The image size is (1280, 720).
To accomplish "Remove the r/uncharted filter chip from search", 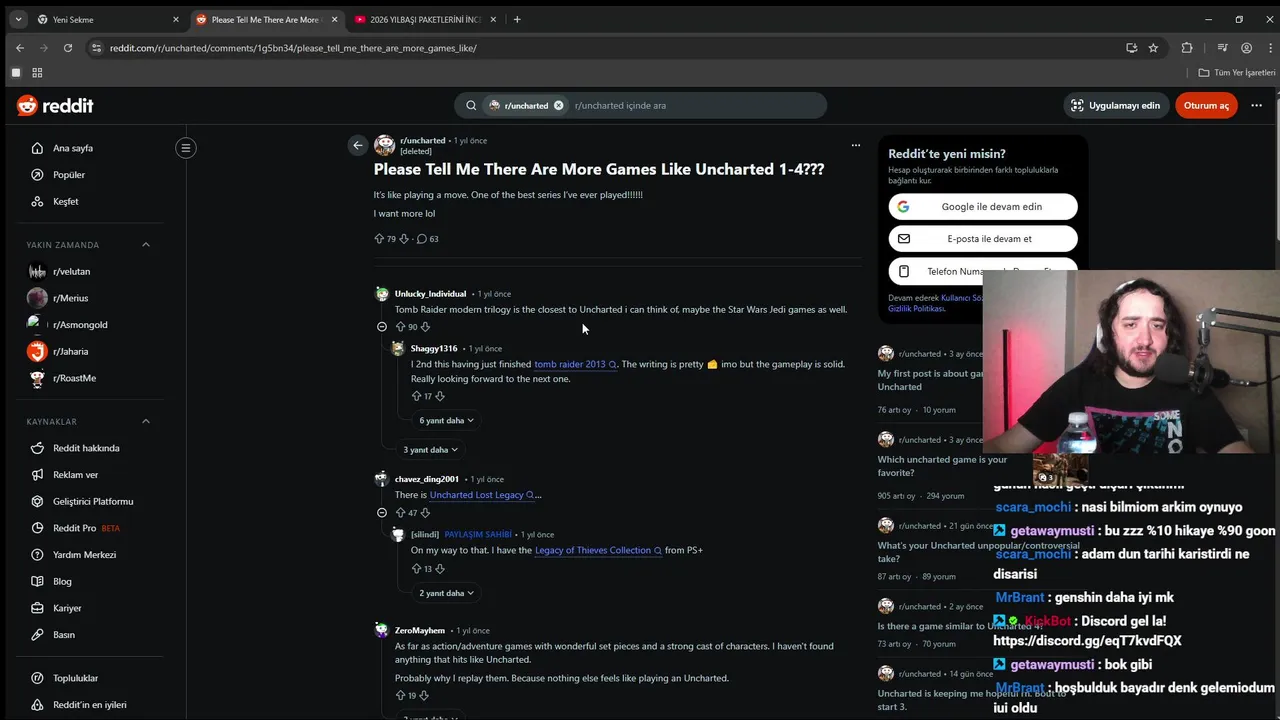I will pyautogui.click(x=559, y=105).
